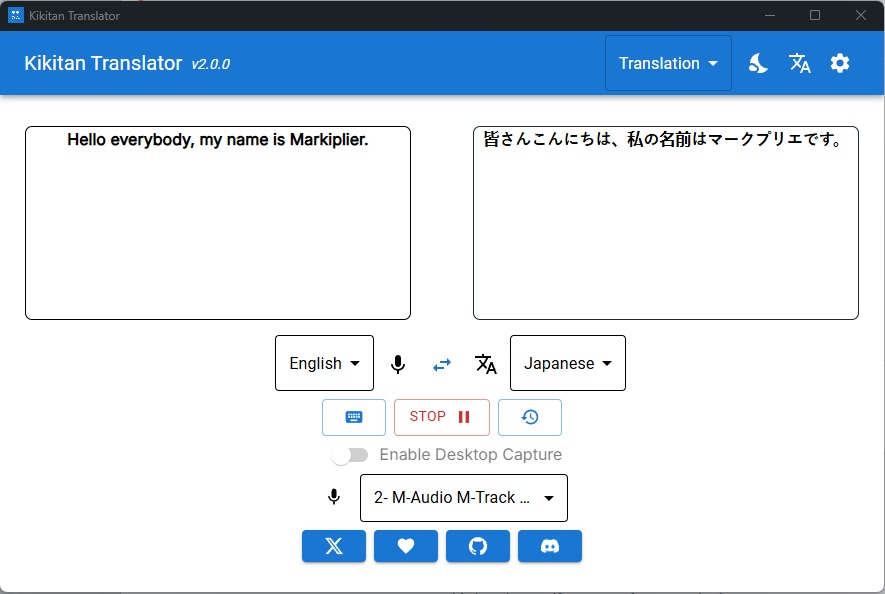The image size is (885, 594).
Task: Click translate icon beside Japanese selector
Action: tap(485, 364)
